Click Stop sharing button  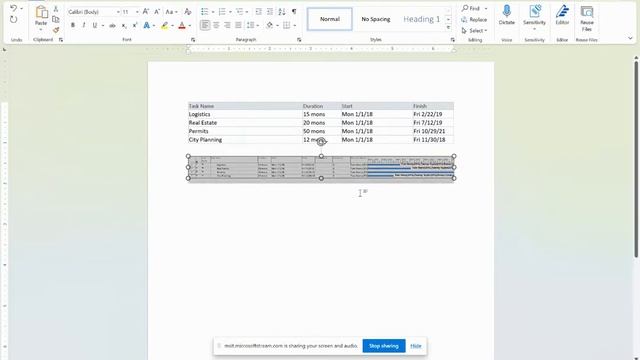(x=384, y=346)
